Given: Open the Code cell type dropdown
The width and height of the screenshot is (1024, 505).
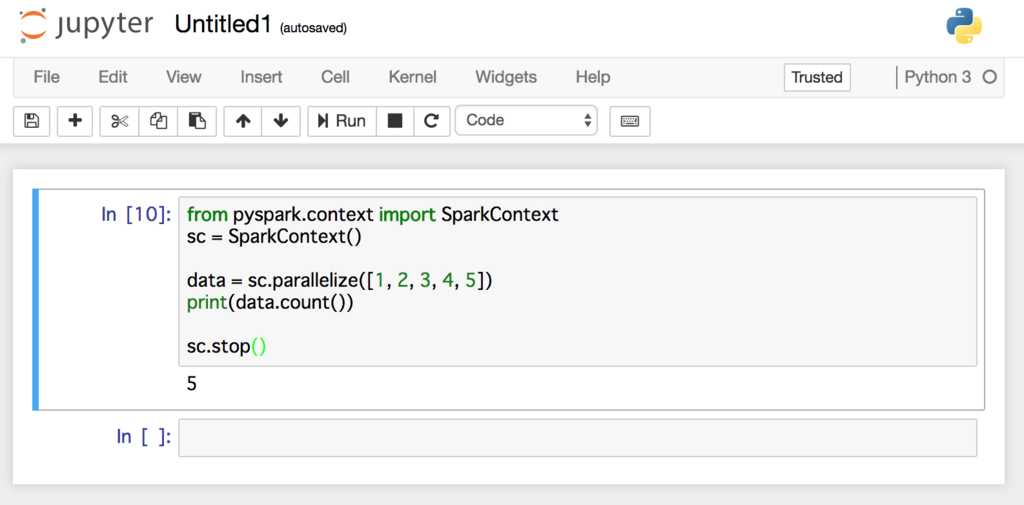Looking at the screenshot, I should (526, 120).
